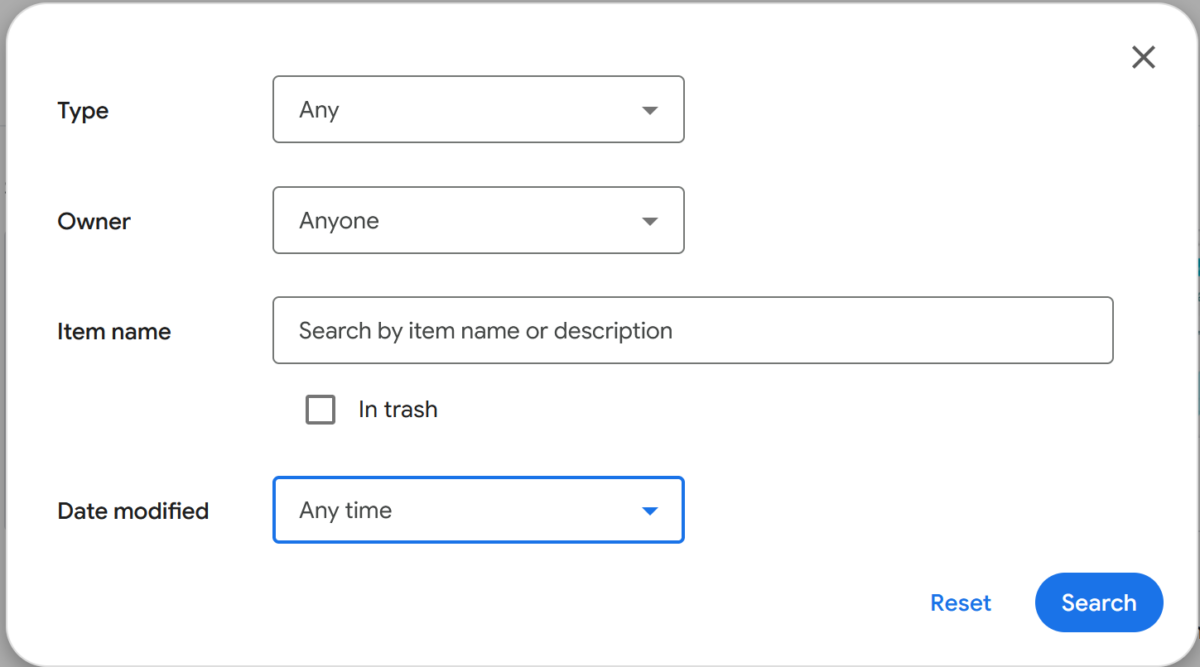Click the Owner field's caret icon
The height and width of the screenshot is (667, 1200).
pyautogui.click(x=650, y=221)
